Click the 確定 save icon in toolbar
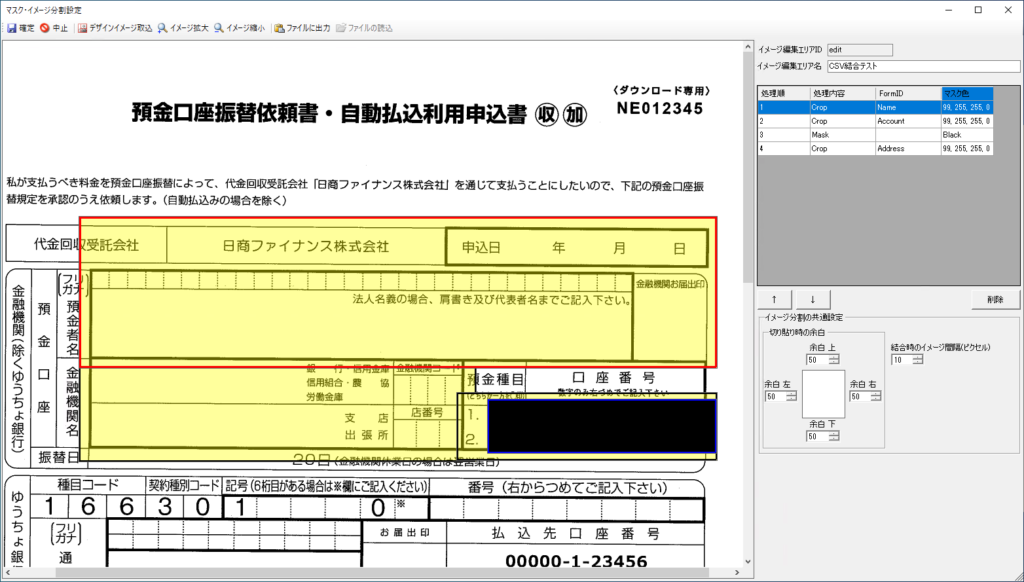 [11, 28]
